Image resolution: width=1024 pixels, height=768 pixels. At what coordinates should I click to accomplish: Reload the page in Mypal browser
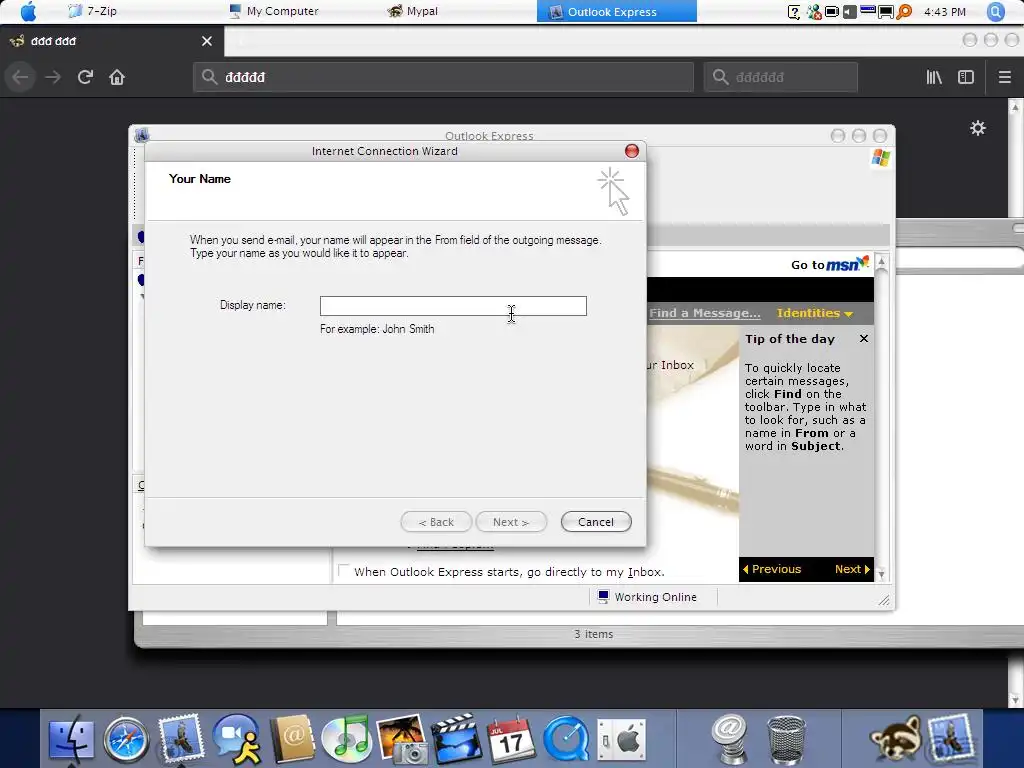tap(85, 77)
